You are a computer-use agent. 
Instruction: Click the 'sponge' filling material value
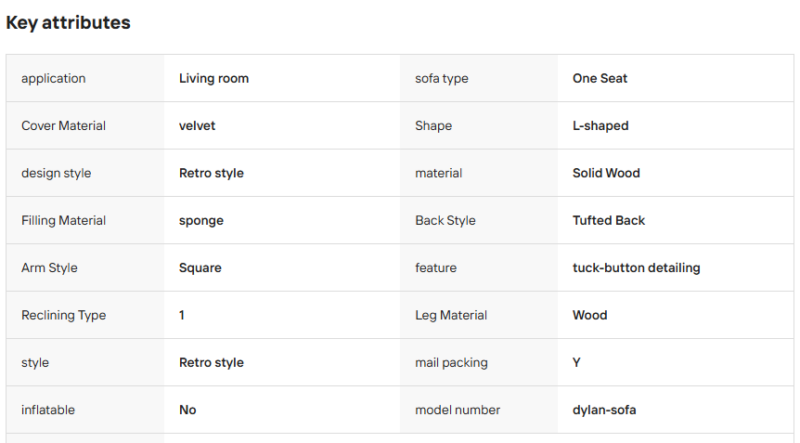pos(201,221)
